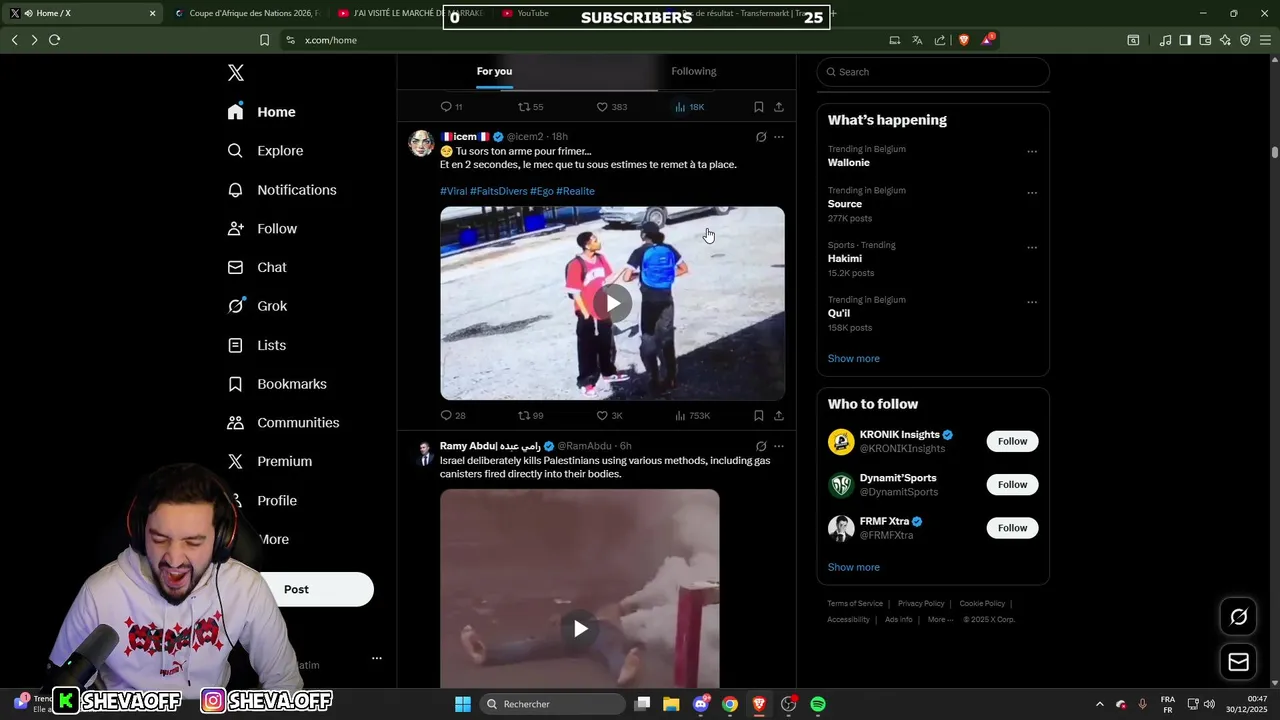Click the #Realite hashtag

click(x=575, y=191)
